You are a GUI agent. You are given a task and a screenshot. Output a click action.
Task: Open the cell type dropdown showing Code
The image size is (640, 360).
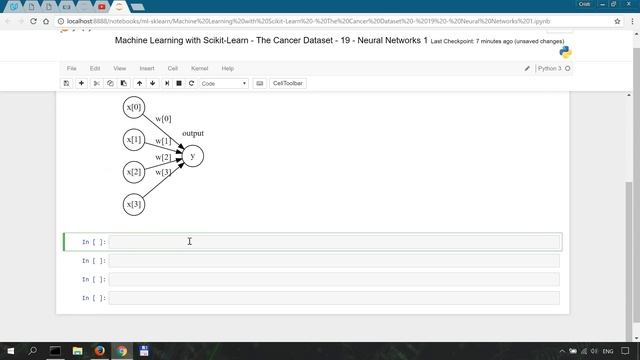[224, 83]
